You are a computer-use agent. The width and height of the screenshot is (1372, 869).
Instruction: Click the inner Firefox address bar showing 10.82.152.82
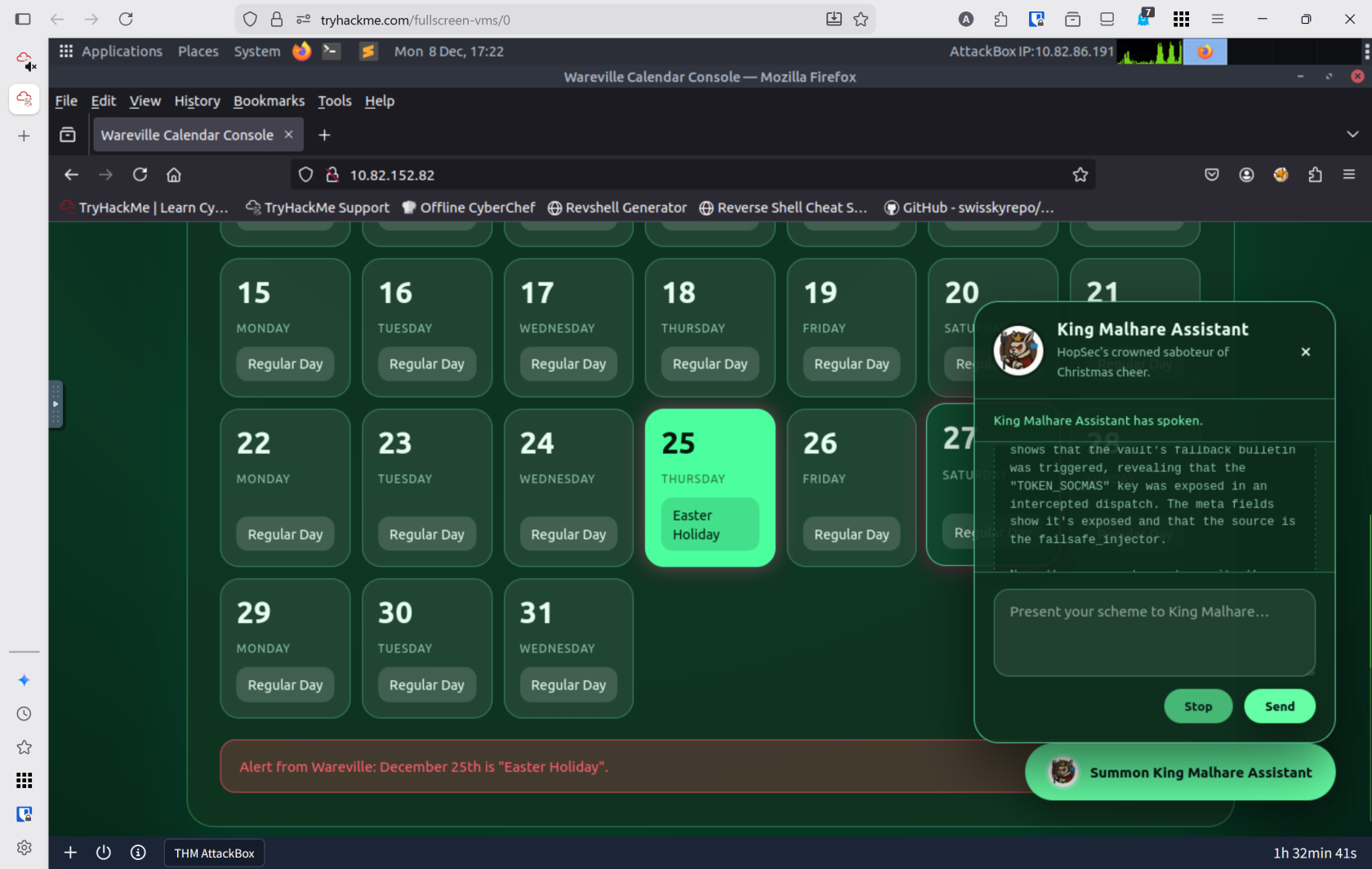click(x=693, y=175)
